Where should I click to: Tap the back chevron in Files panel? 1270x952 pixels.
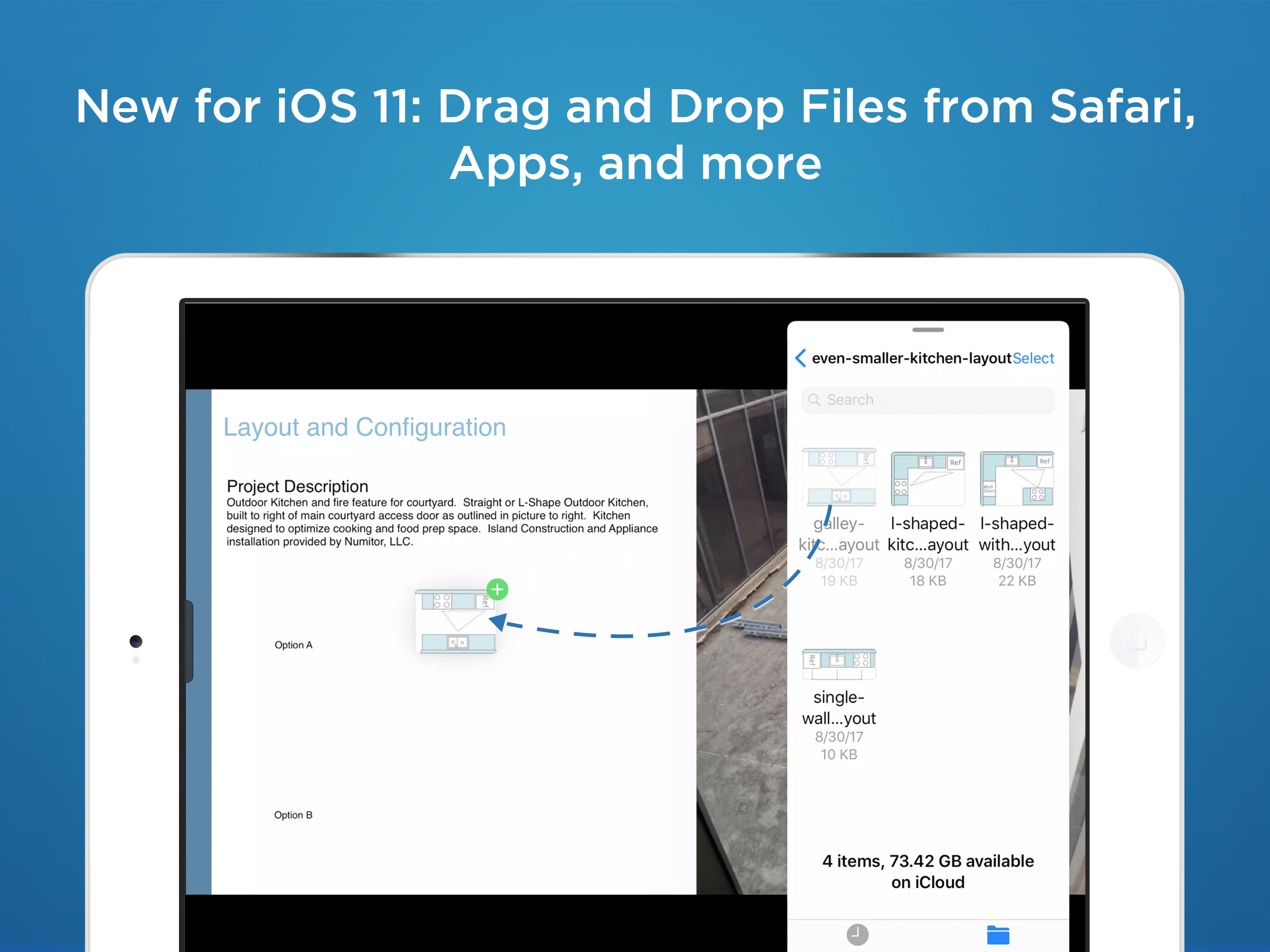[x=800, y=358]
